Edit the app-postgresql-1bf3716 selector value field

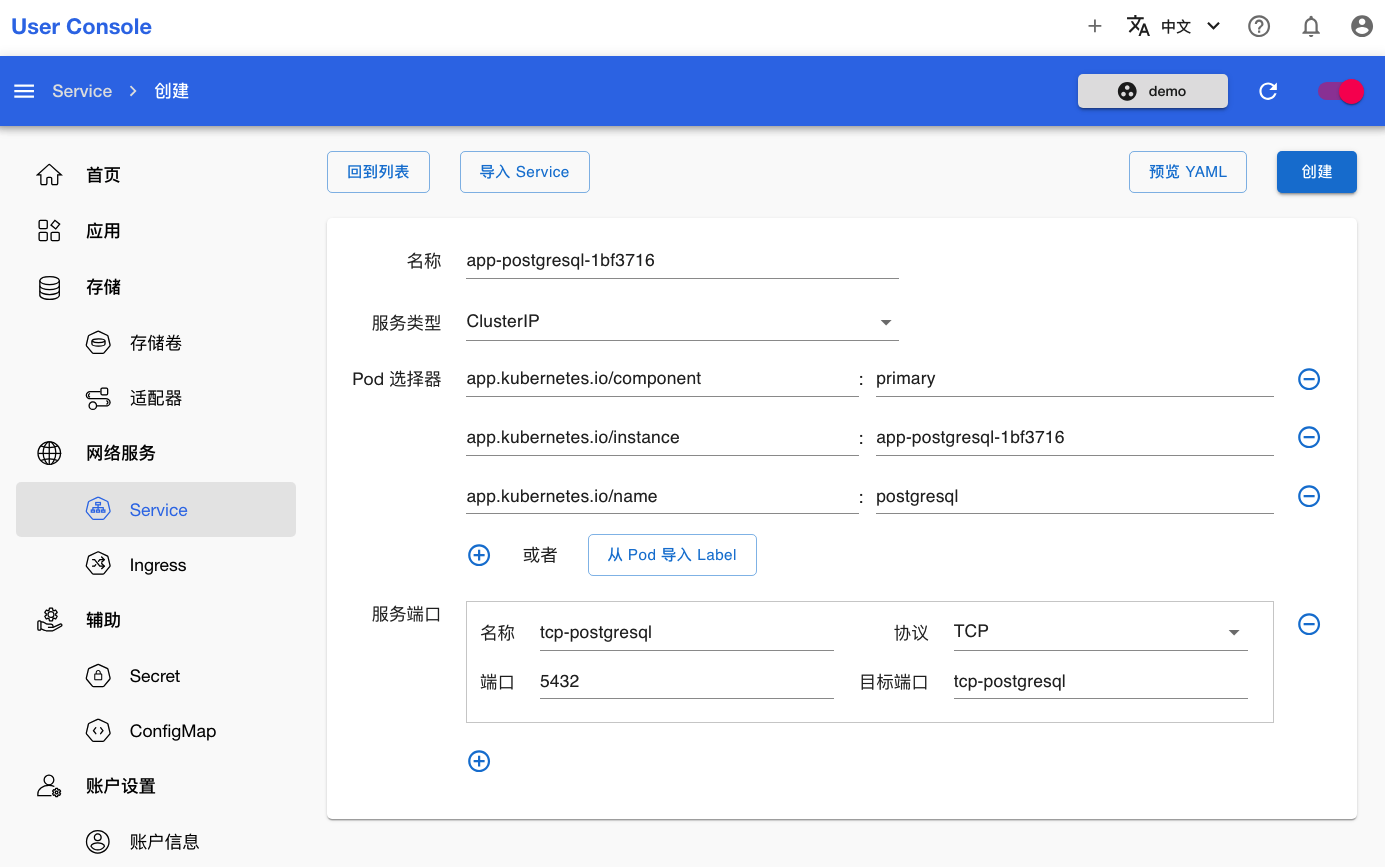point(1075,438)
